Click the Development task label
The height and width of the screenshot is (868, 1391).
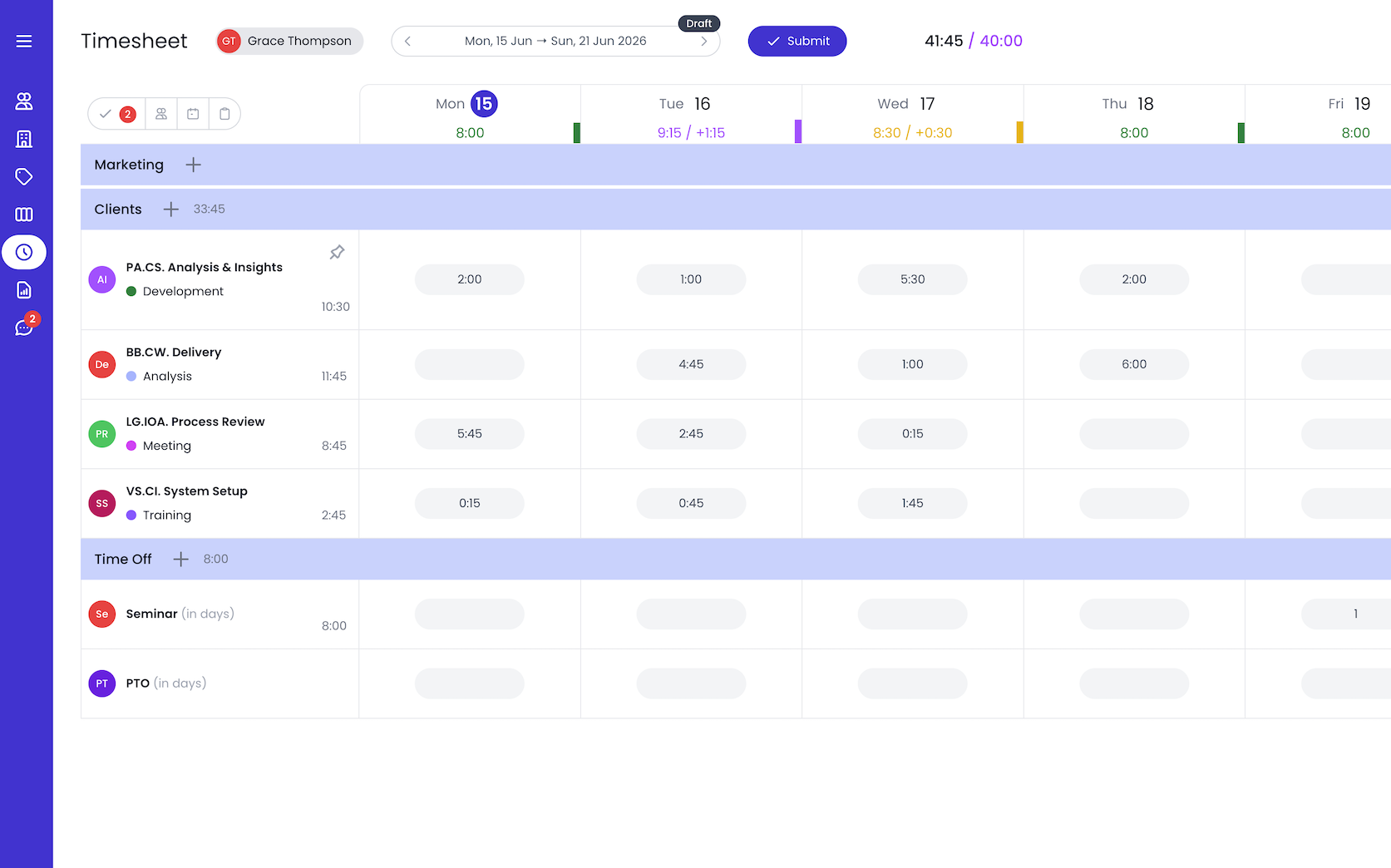coord(183,292)
